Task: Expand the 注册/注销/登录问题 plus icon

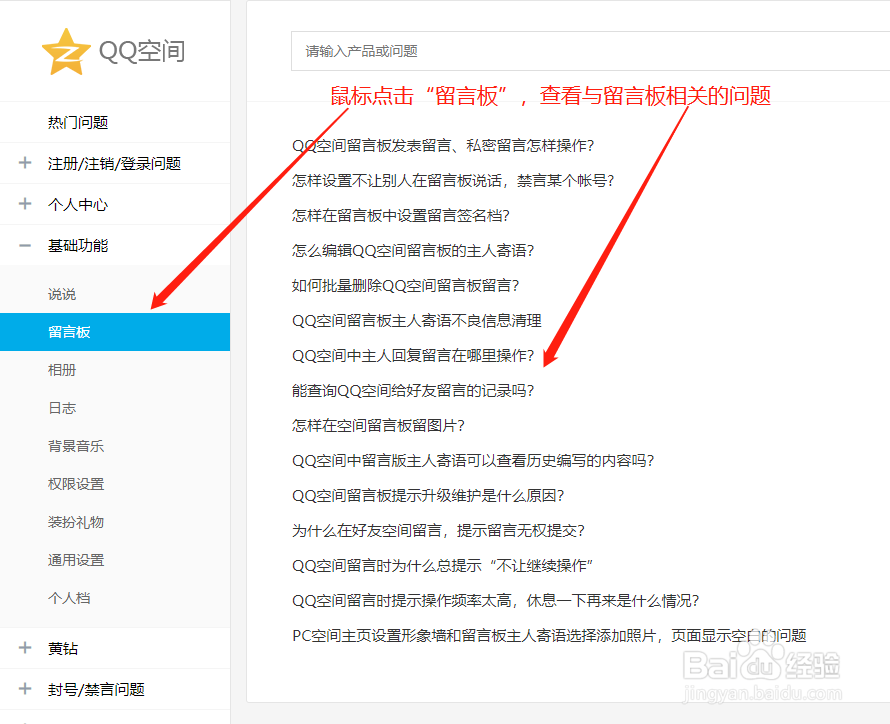Action: [x=25, y=163]
